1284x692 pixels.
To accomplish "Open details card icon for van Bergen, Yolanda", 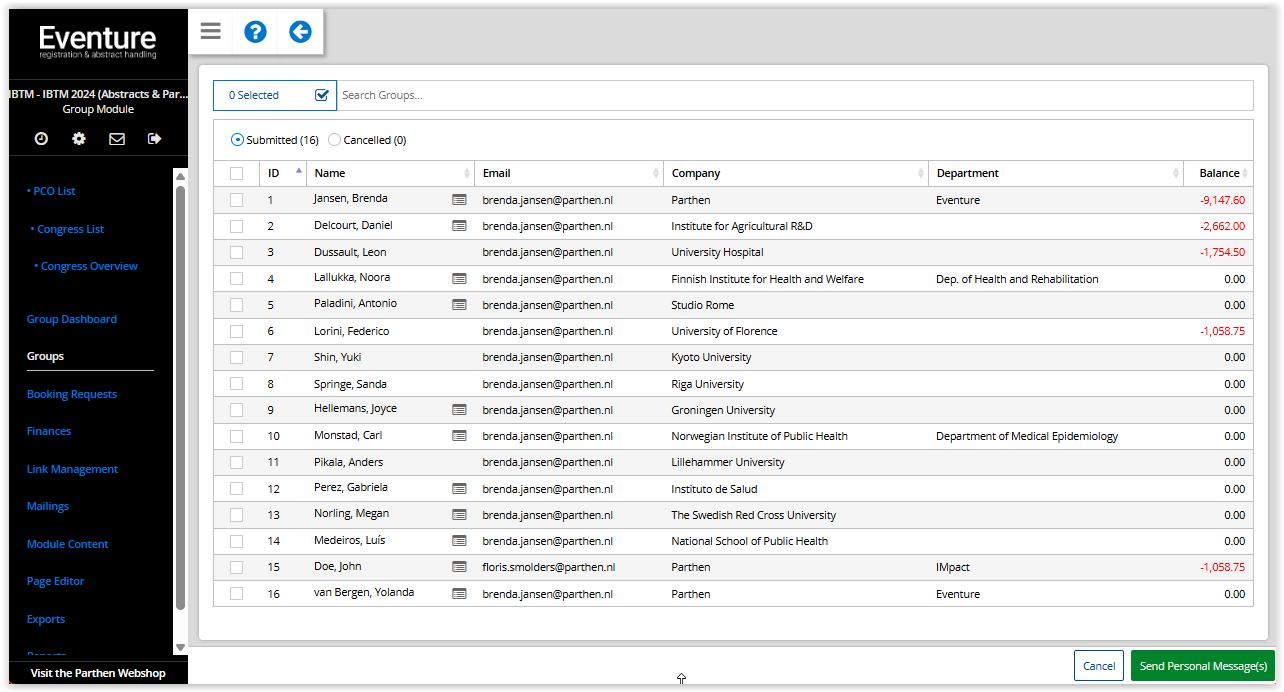I will tap(459, 593).
